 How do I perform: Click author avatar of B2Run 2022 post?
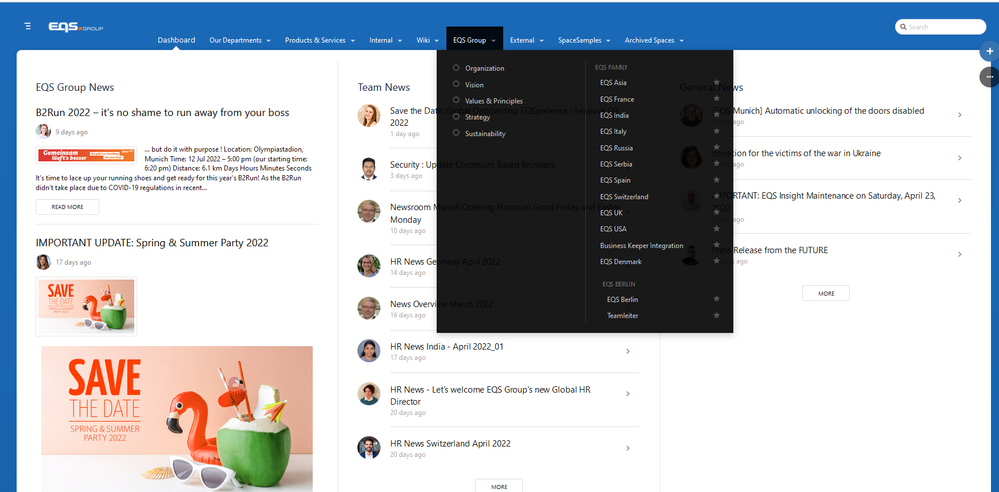[x=43, y=131]
